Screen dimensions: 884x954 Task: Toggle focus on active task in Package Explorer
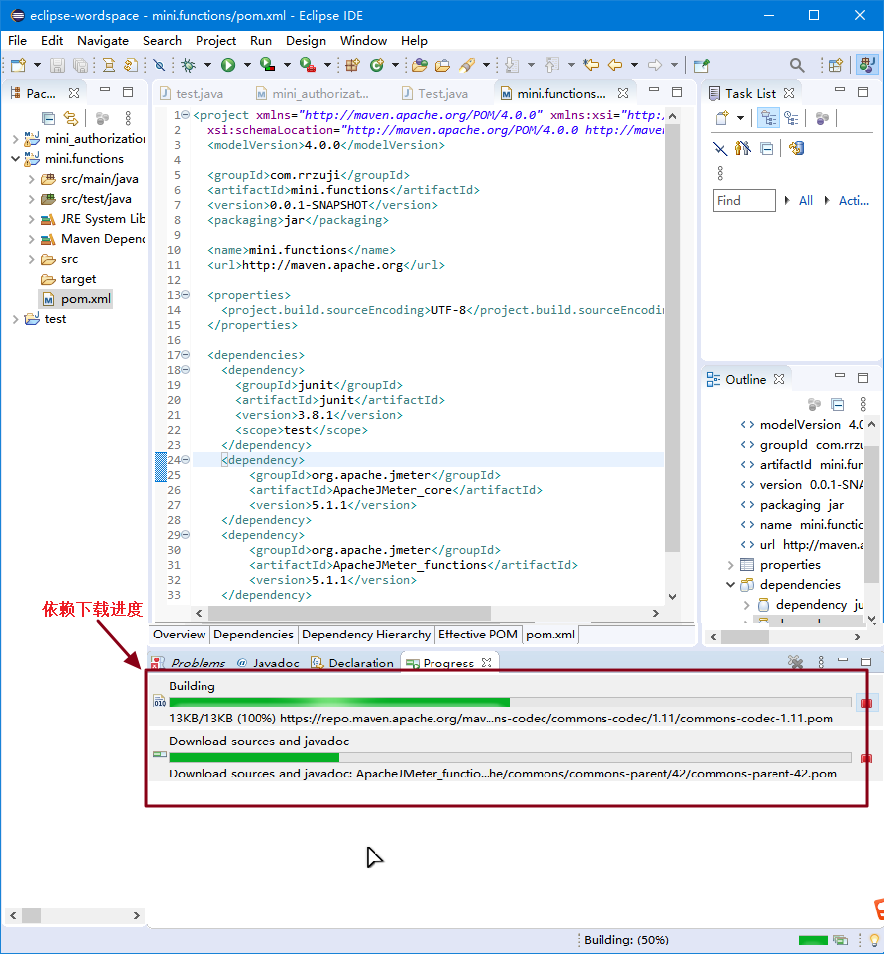click(x=102, y=118)
